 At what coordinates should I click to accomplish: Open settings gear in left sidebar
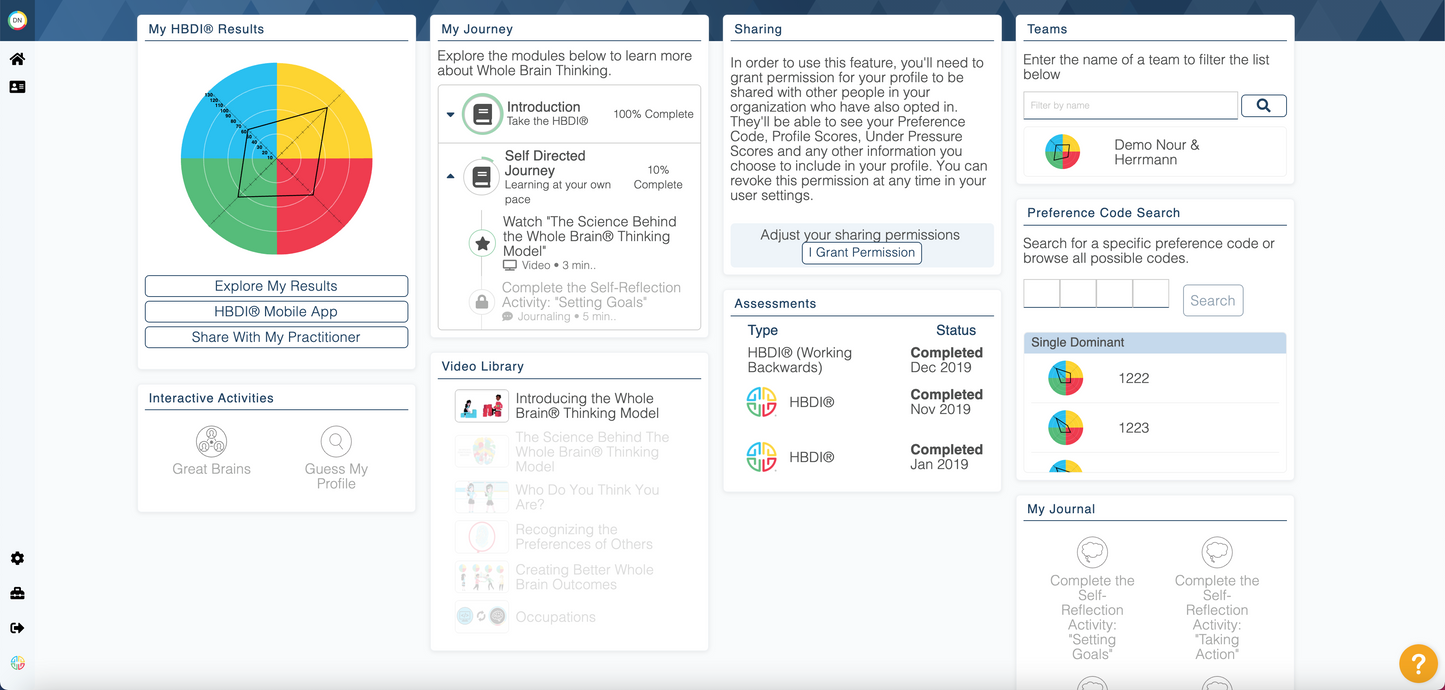click(x=17, y=559)
